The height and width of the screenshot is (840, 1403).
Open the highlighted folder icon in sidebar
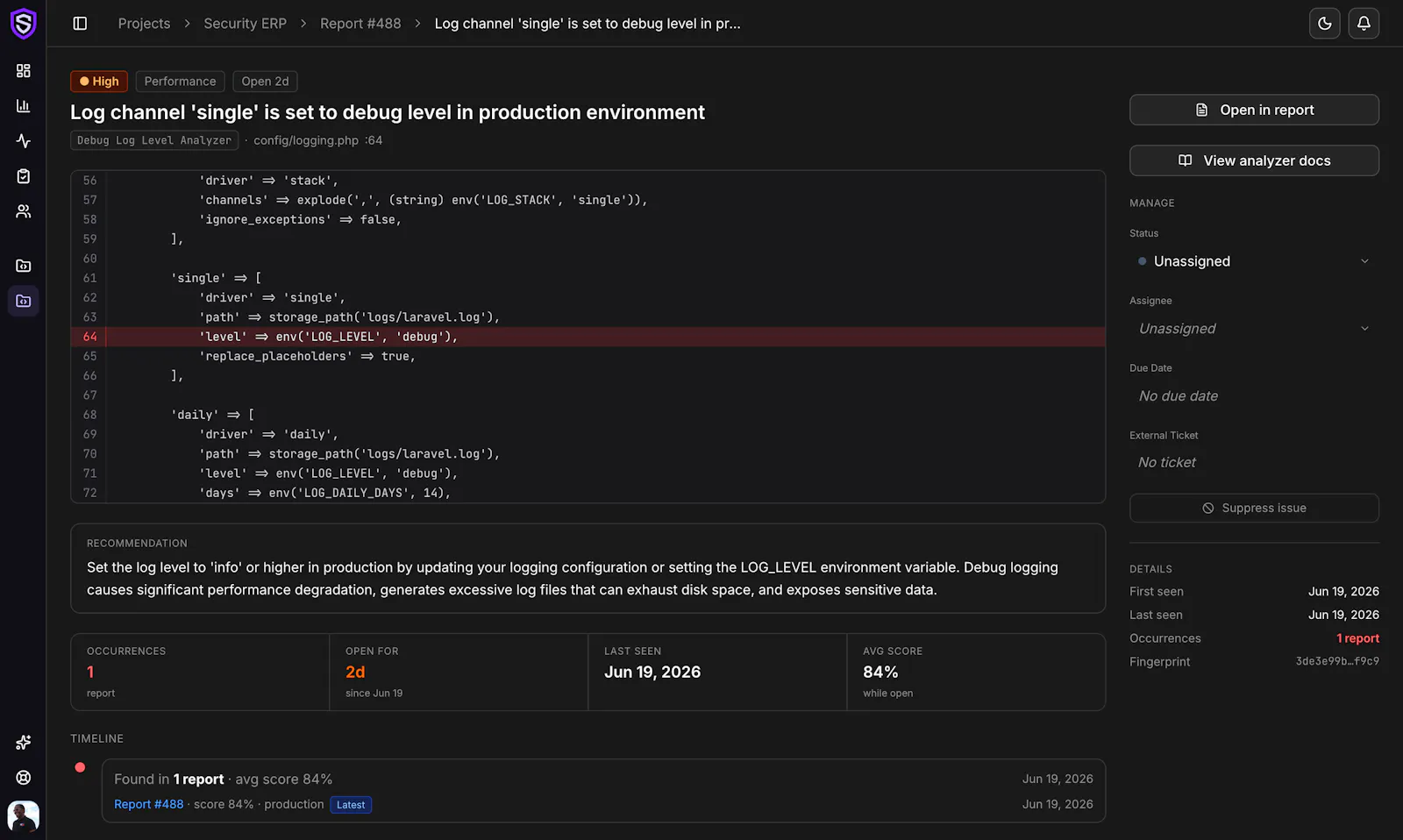[x=24, y=301]
